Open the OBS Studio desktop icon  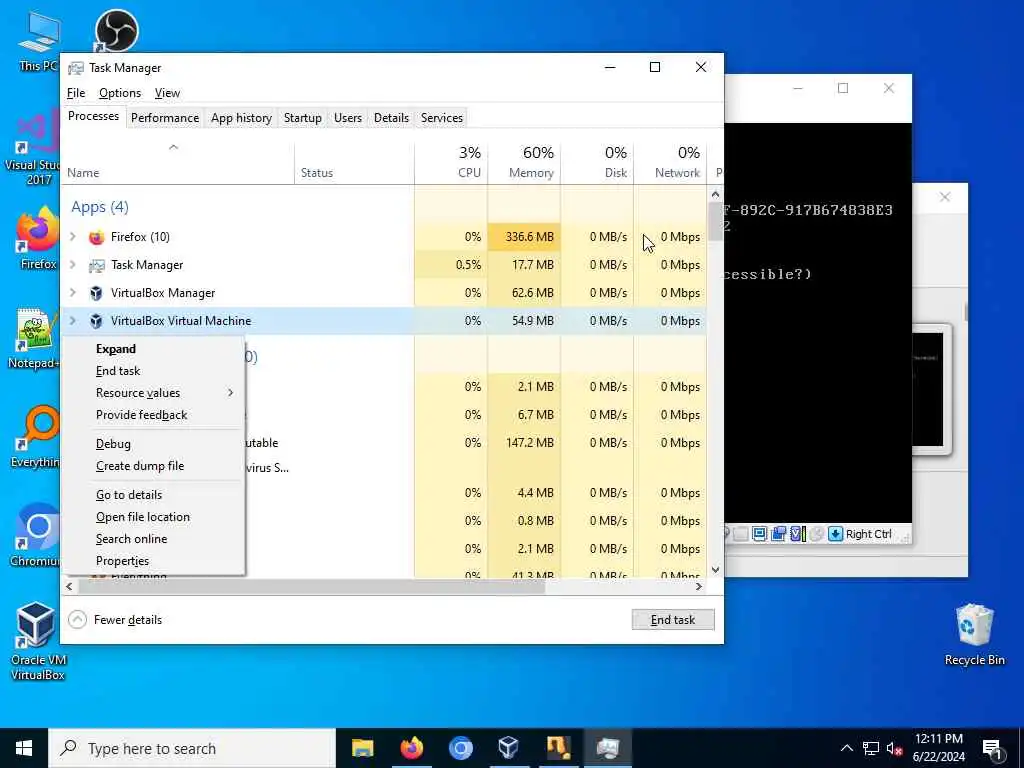(116, 30)
